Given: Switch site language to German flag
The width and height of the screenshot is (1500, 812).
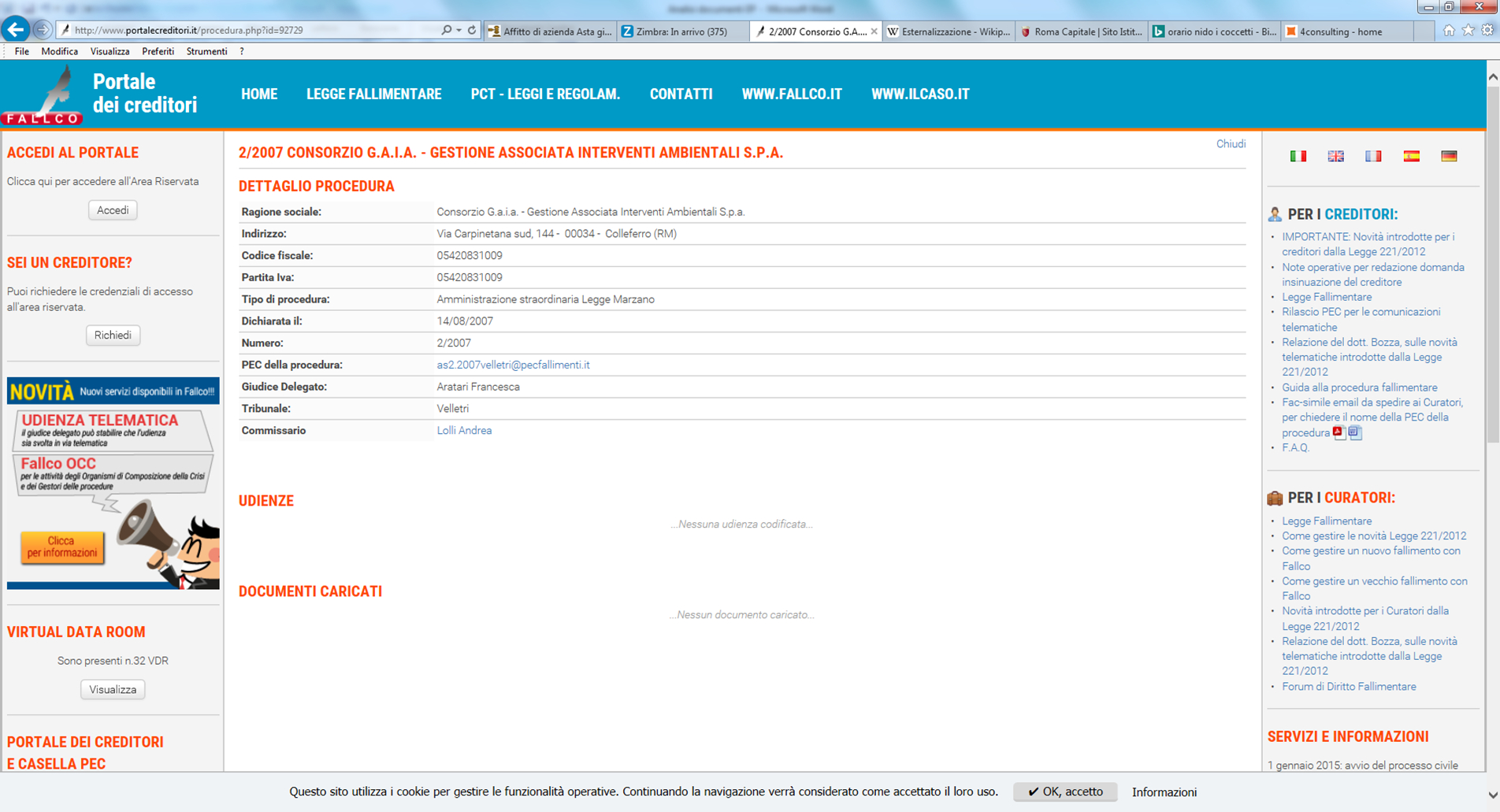Looking at the screenshot, I should click(1449, 156).
